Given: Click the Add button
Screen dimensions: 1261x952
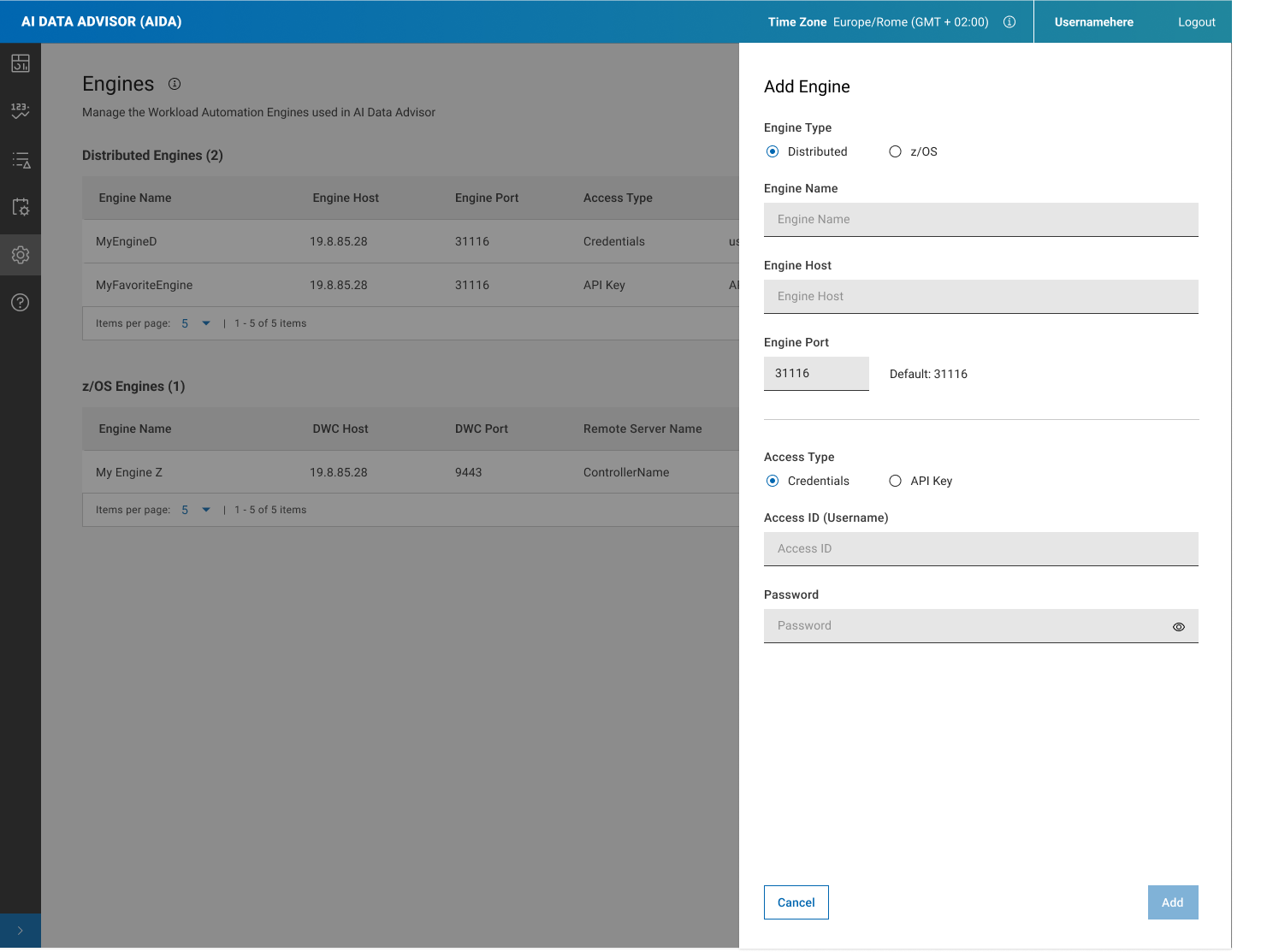Looking at the screenshot, I should (x=1172, y=902).
